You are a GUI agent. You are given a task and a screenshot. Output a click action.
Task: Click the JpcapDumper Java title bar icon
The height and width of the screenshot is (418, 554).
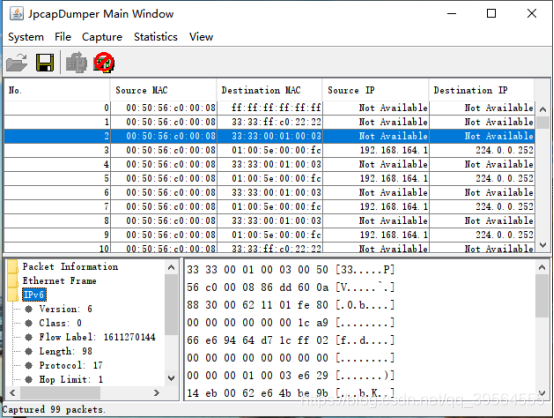click(x=16, y=14)
